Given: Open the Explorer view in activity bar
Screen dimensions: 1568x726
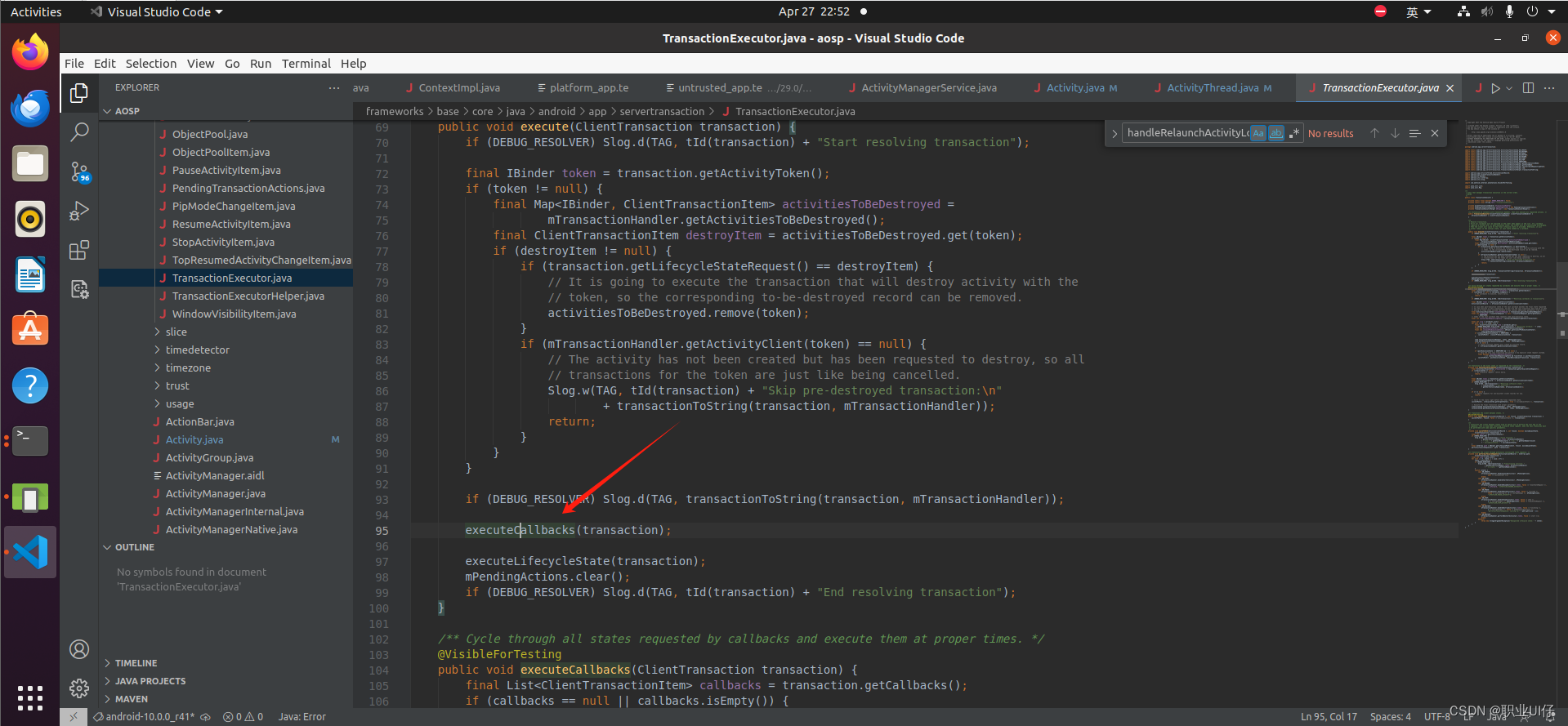Looking at the screenshot, I should (79, 93).
